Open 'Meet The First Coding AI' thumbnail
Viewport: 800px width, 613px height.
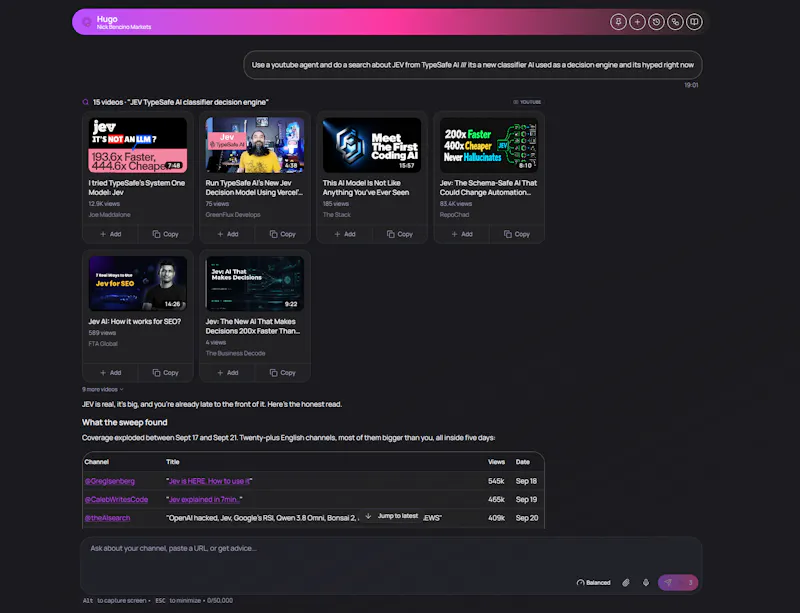click(x=372, y=145)
